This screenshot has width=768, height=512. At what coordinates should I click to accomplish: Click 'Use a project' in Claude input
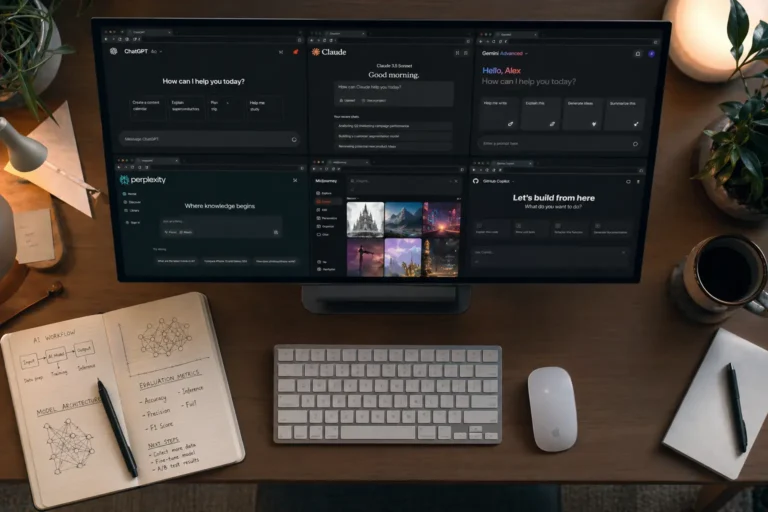pyautogui.click(x=374, y=100)
